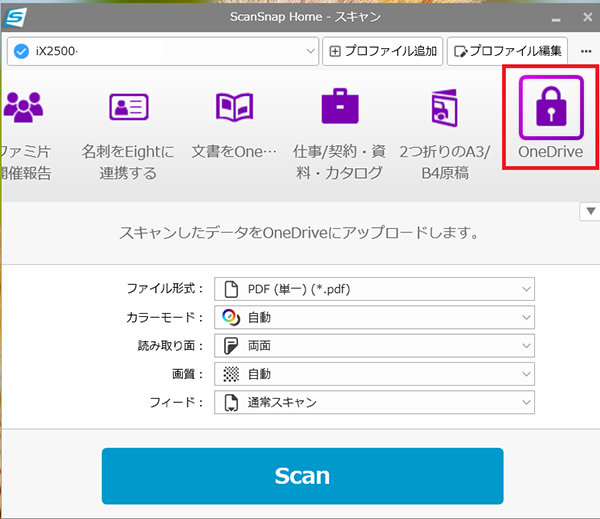Select the 名刺をEightに連携する profile icon

pos(129,107)
